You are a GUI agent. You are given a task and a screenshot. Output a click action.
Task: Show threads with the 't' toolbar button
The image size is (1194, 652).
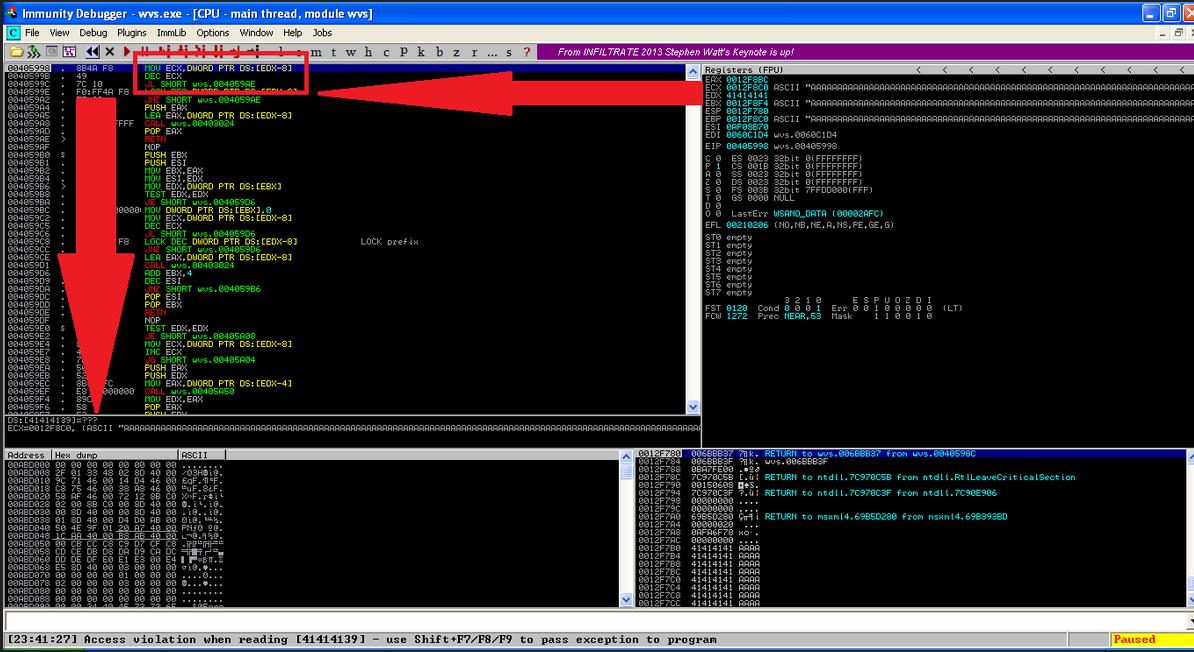pyautogui.click(x=335, y=52)
